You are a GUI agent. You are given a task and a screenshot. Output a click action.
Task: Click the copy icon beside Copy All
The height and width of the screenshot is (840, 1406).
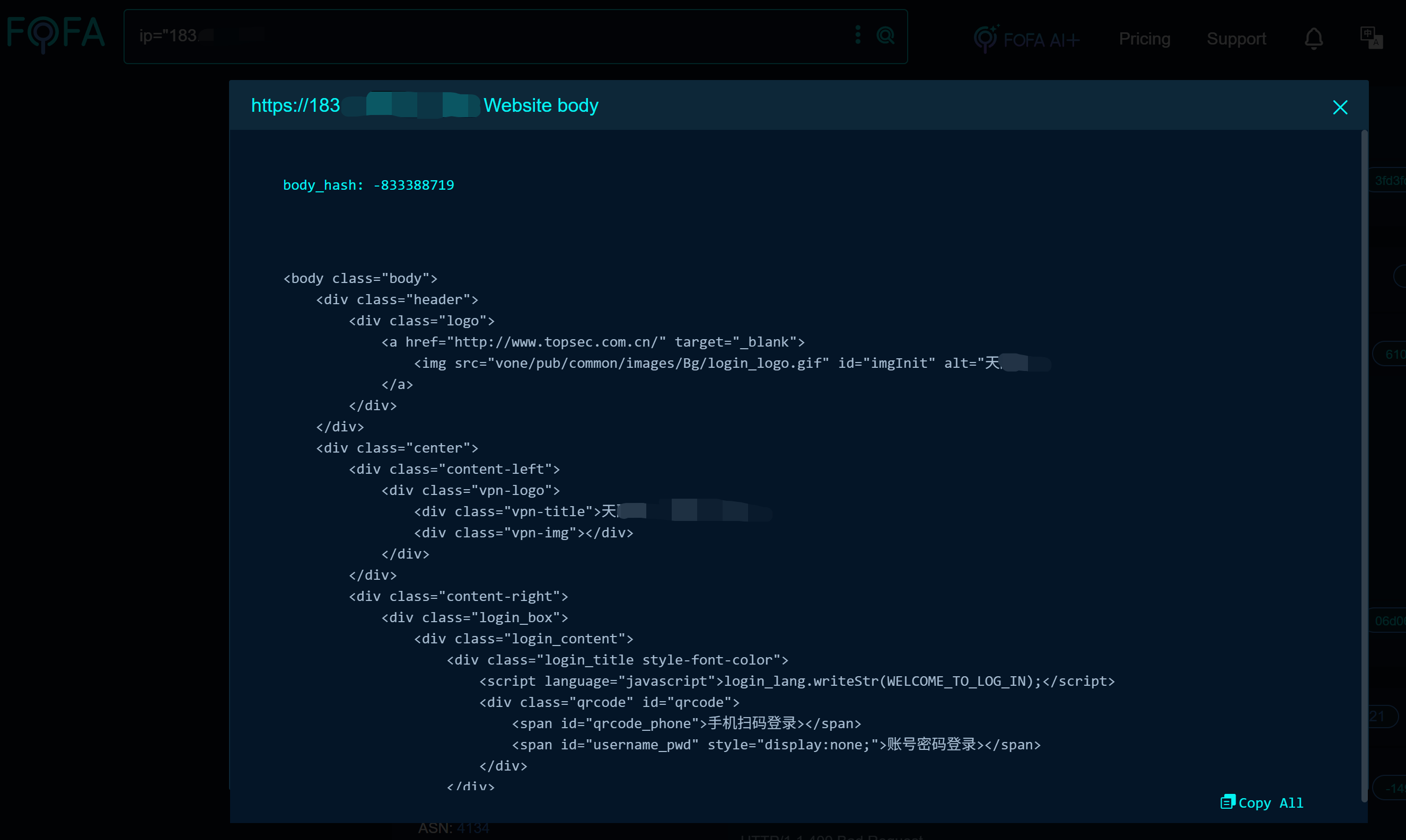(1228, 802)
